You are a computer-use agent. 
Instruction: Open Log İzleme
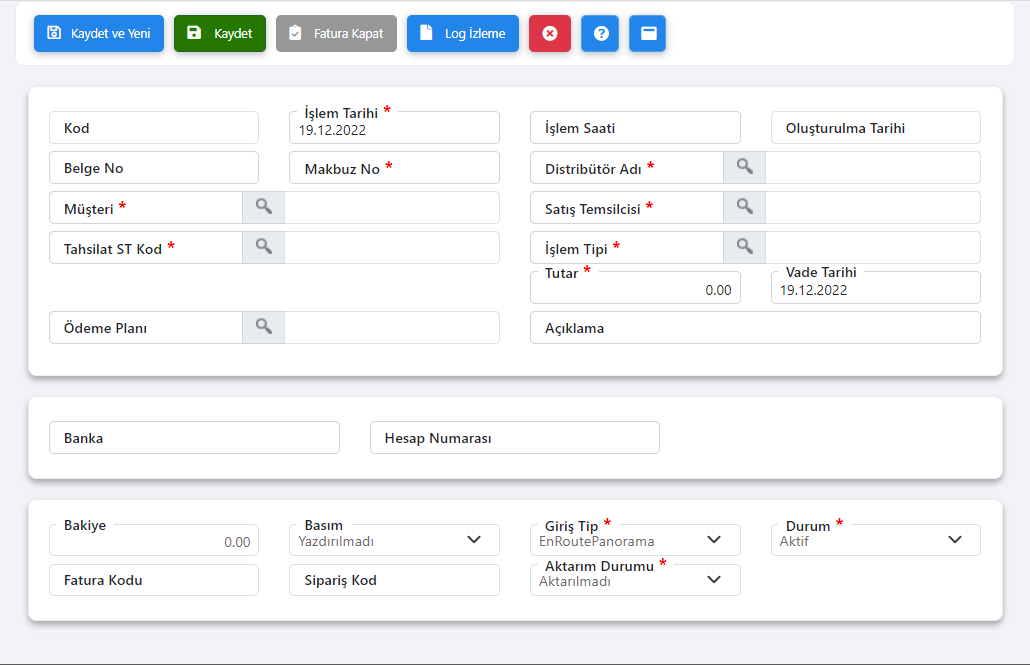(463, 33)
